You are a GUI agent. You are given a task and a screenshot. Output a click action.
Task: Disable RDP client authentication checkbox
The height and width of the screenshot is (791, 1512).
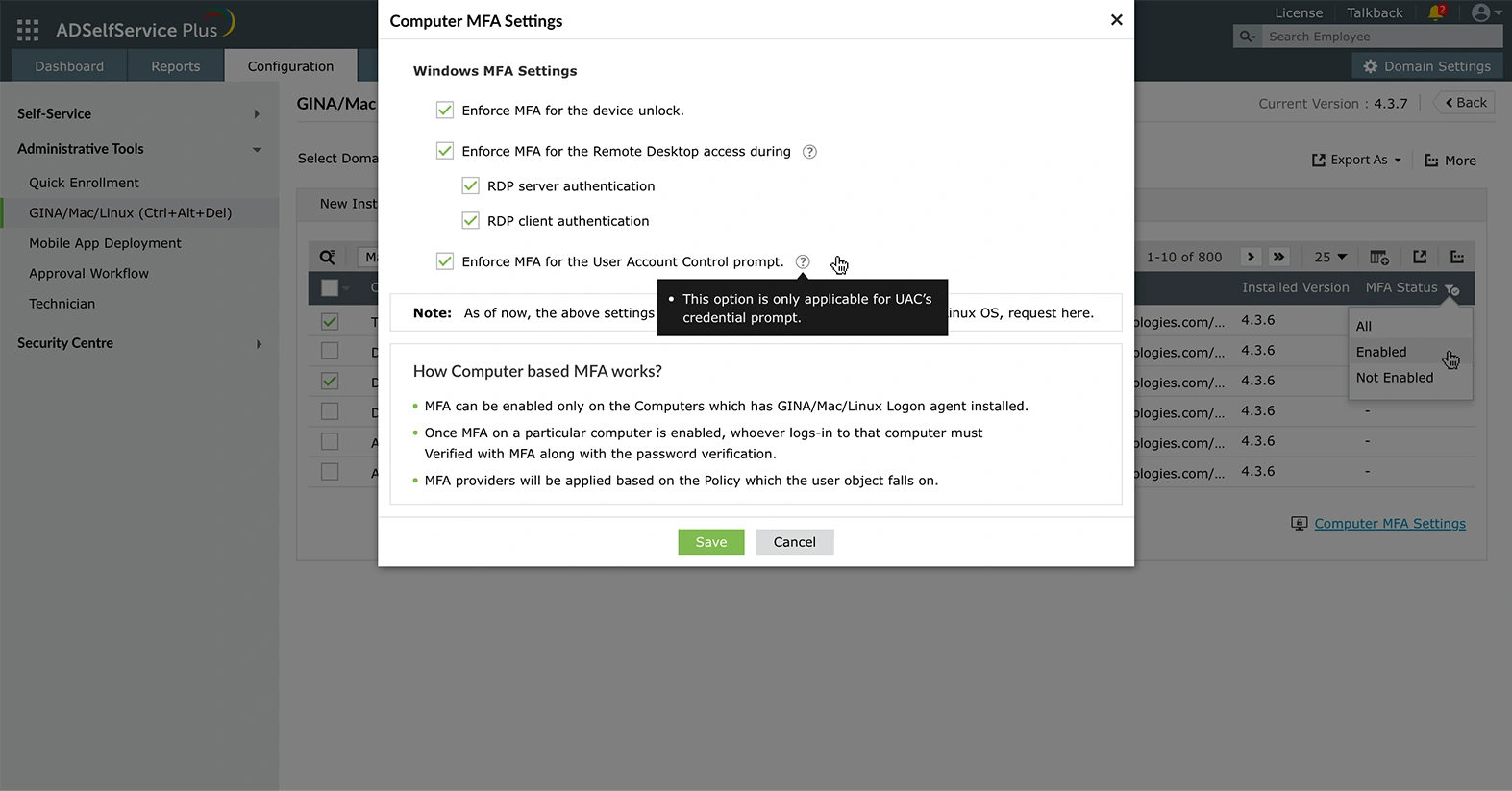point(470,220)
